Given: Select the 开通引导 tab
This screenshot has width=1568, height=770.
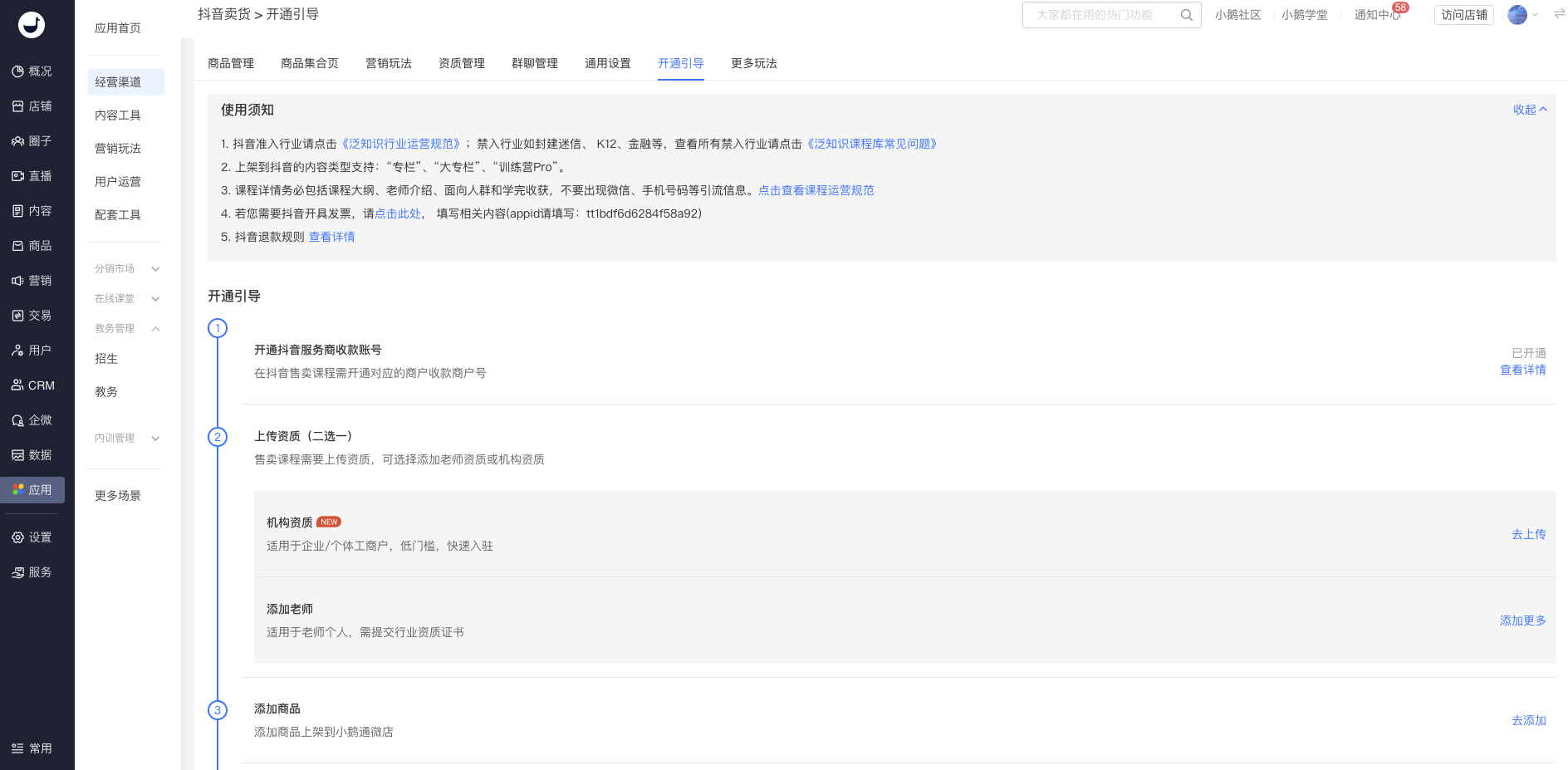Looking at the screenshot, I should point(681,63).
